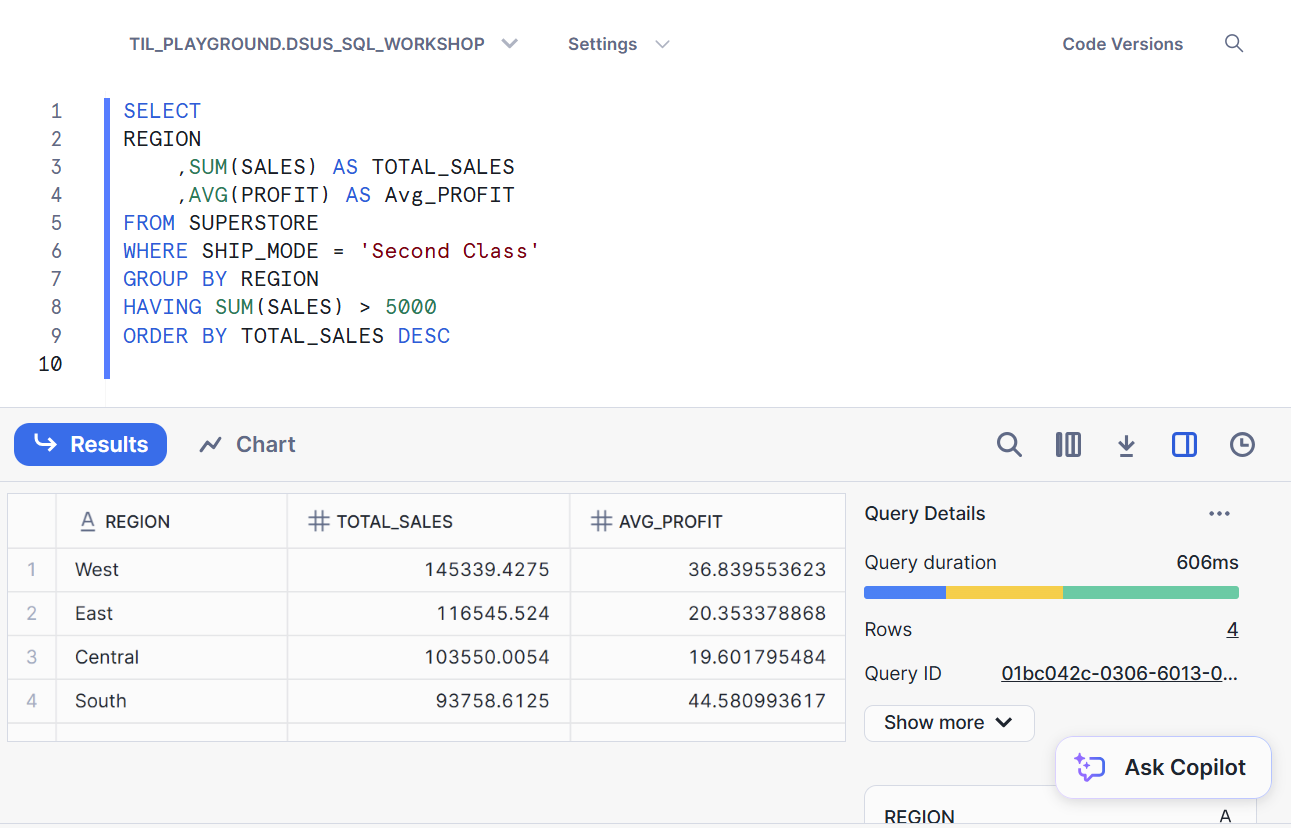Switch to the Results tab

pyautogui.click(x=91, y=445)
